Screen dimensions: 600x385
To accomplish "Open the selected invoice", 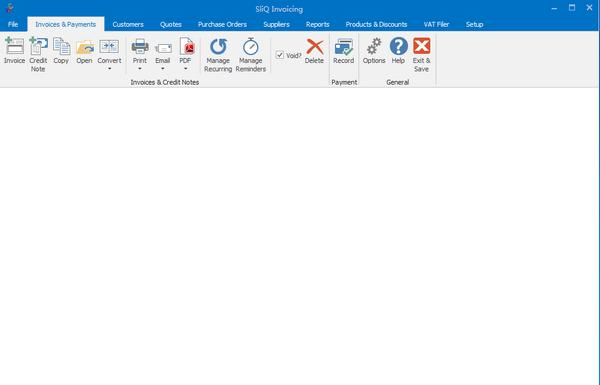I will (84, 51).
